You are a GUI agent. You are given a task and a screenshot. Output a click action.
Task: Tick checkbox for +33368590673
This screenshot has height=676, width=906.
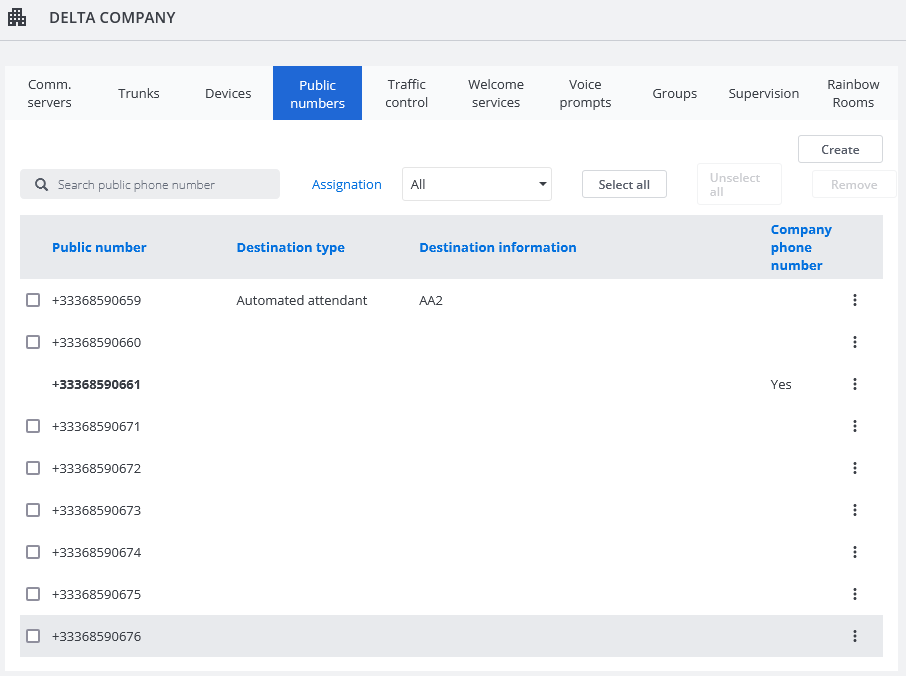[33, 510]
